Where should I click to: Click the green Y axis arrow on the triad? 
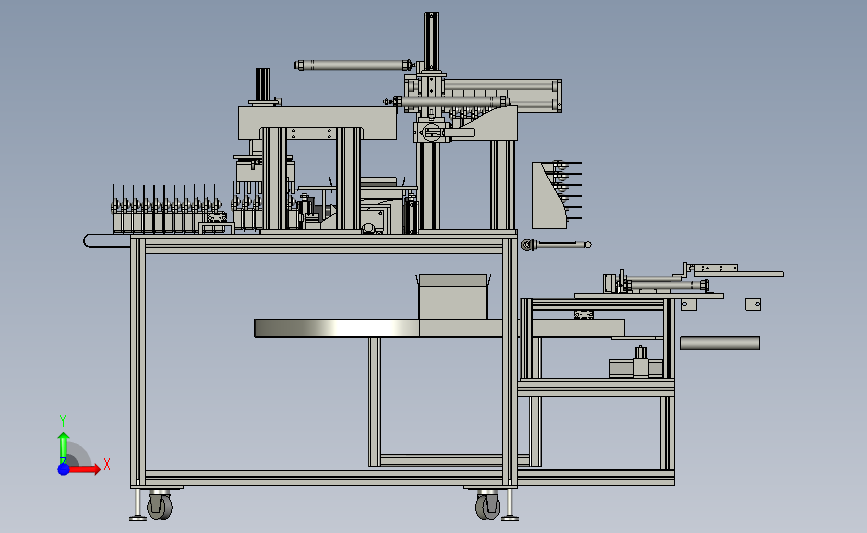63,448
